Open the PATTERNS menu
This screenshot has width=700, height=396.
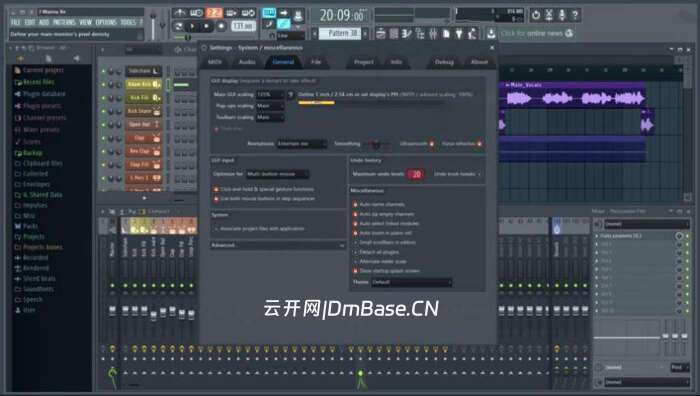64,22
